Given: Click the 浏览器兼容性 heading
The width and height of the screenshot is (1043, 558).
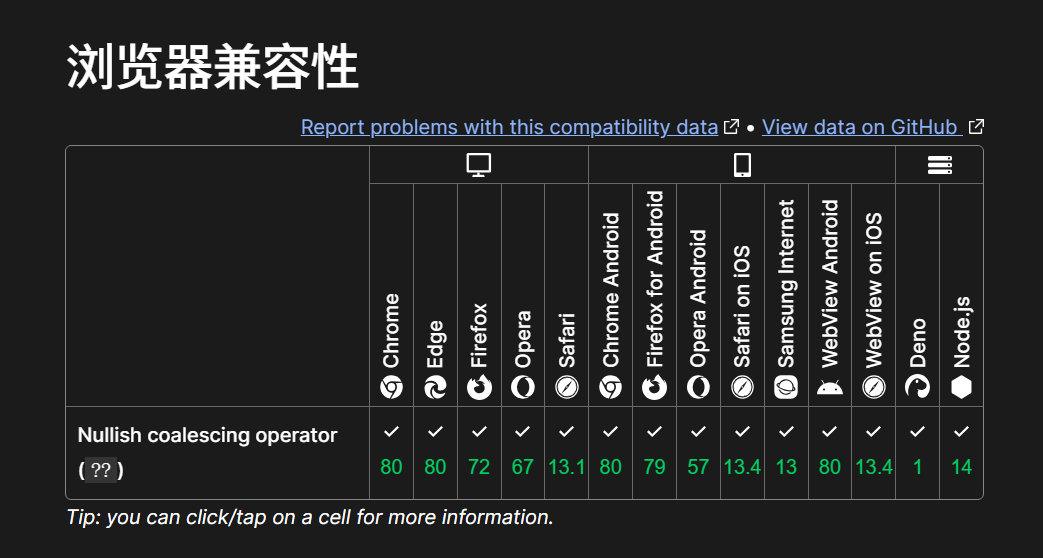Looking at the screenshot, I should (x=213, y=68).
